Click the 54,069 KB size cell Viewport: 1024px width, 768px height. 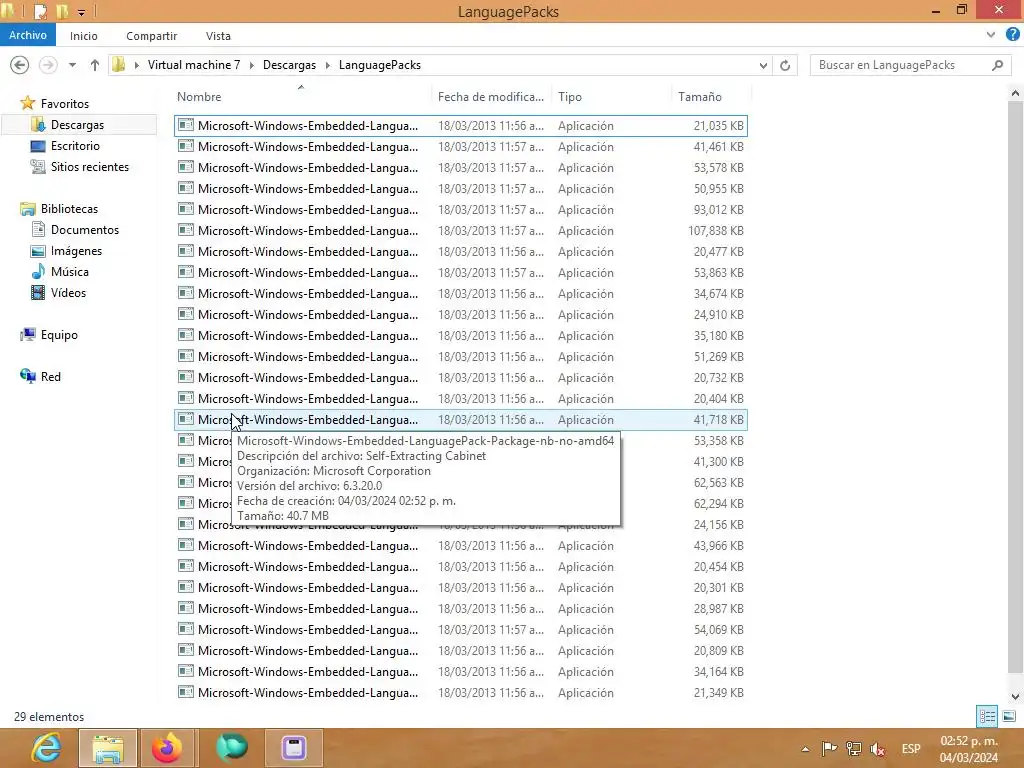pyautogui.click(x=718, y=630)
